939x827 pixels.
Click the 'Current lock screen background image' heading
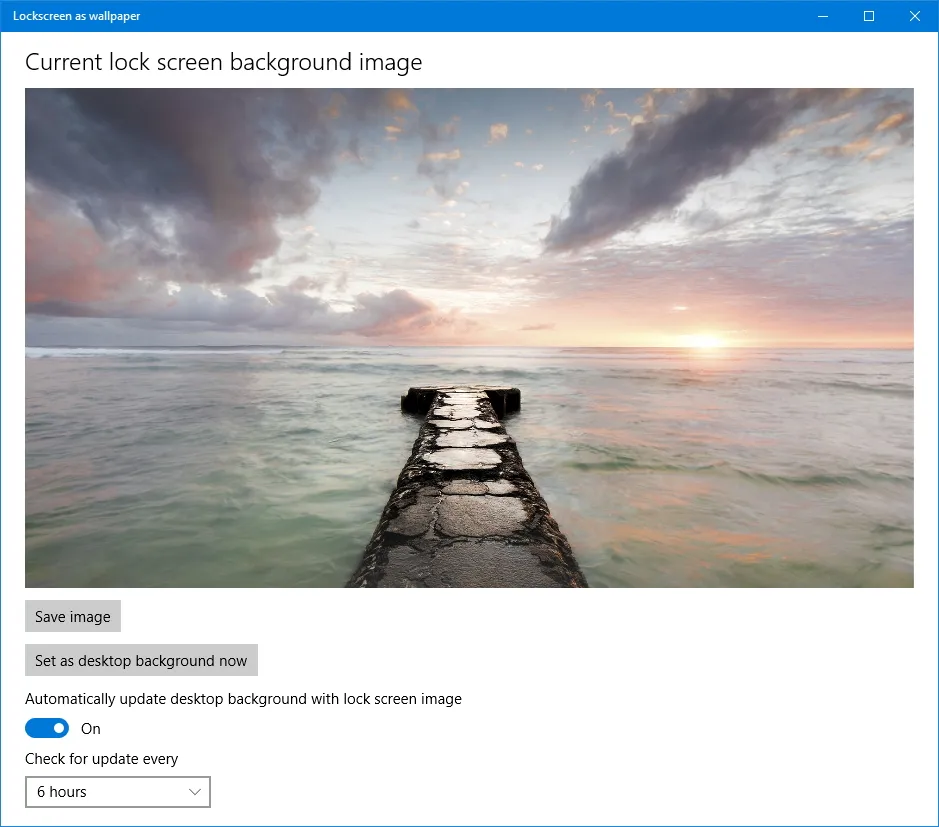[x=223, y=62]
